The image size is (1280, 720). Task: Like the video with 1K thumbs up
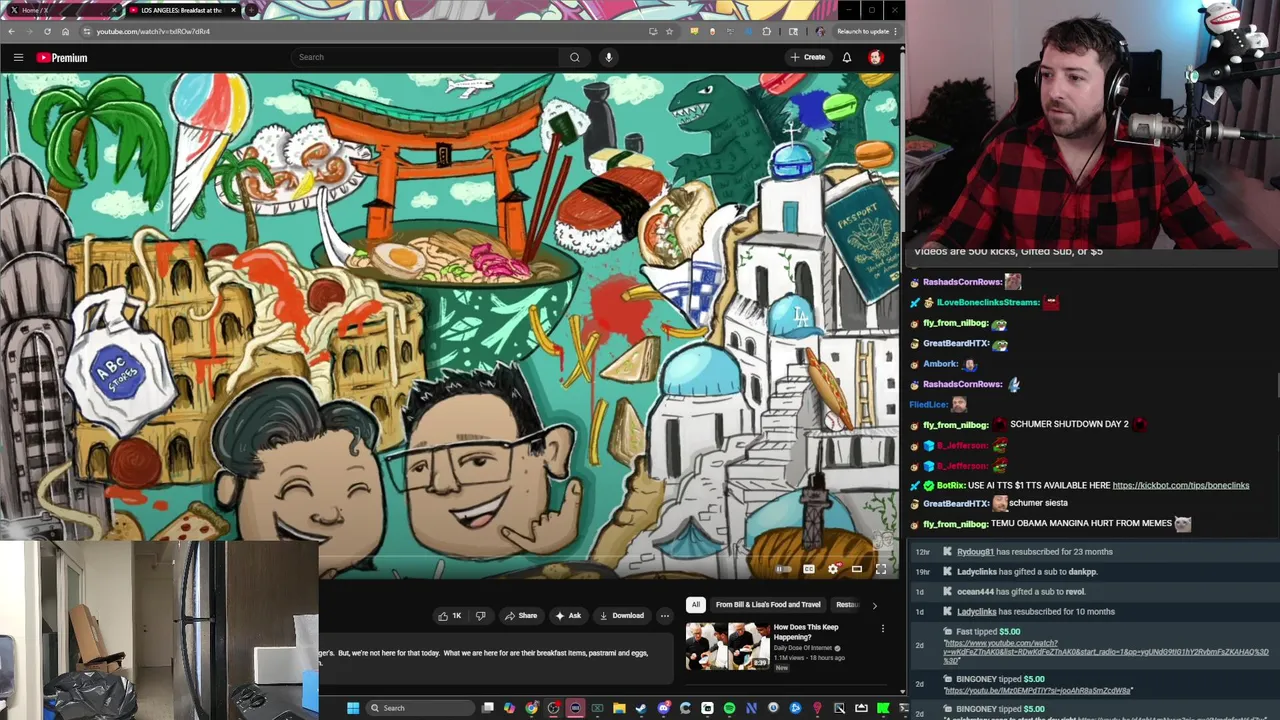click(450, 616)
